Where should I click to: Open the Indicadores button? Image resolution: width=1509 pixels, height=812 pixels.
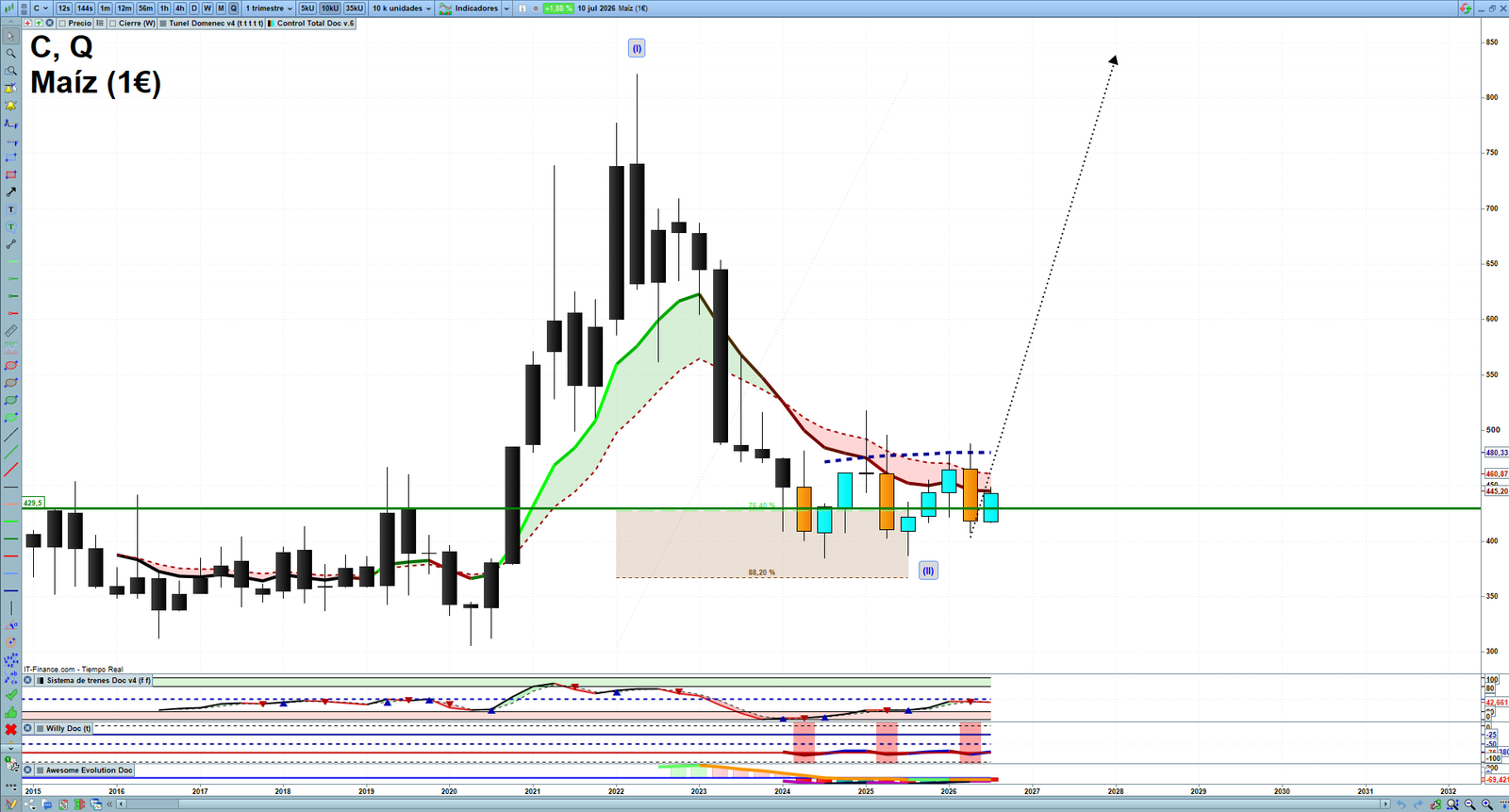pyautogui.click(x=469, y=8)
